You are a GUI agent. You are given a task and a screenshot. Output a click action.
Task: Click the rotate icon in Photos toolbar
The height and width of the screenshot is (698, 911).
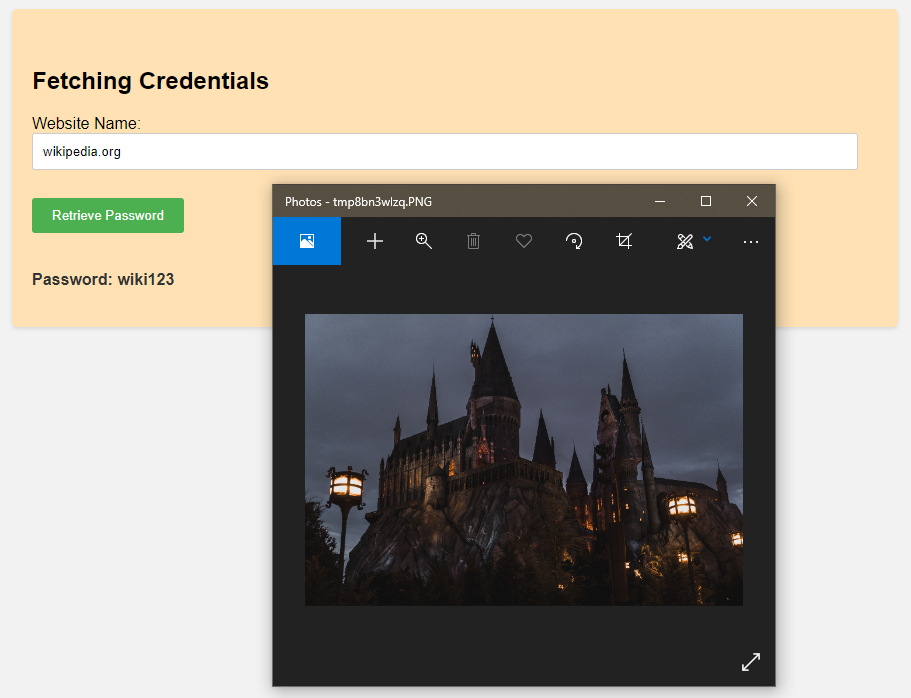(x=574, y=241)
